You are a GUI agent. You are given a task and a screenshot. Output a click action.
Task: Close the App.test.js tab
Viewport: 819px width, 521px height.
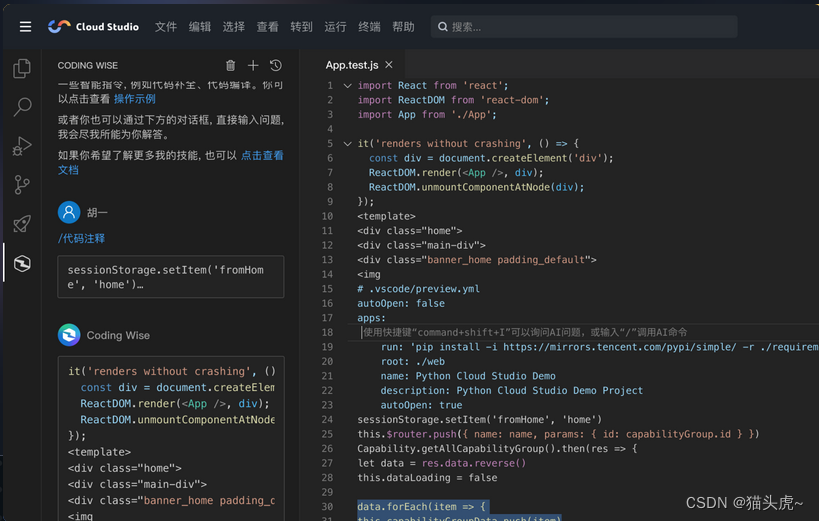(389, 65)
